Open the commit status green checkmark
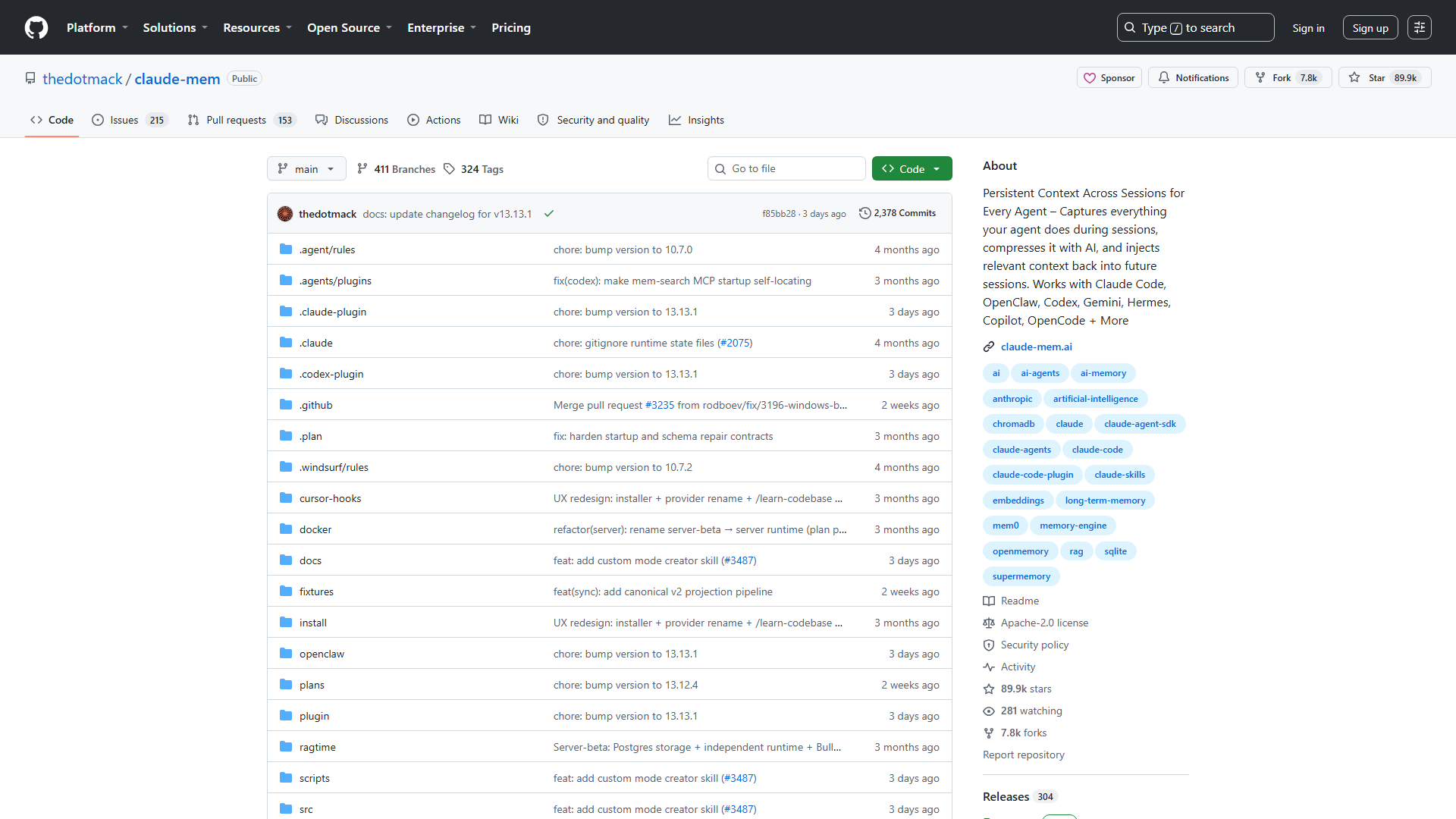The image size is (1456, 819). pyautogui.click(x=549, y=214)
